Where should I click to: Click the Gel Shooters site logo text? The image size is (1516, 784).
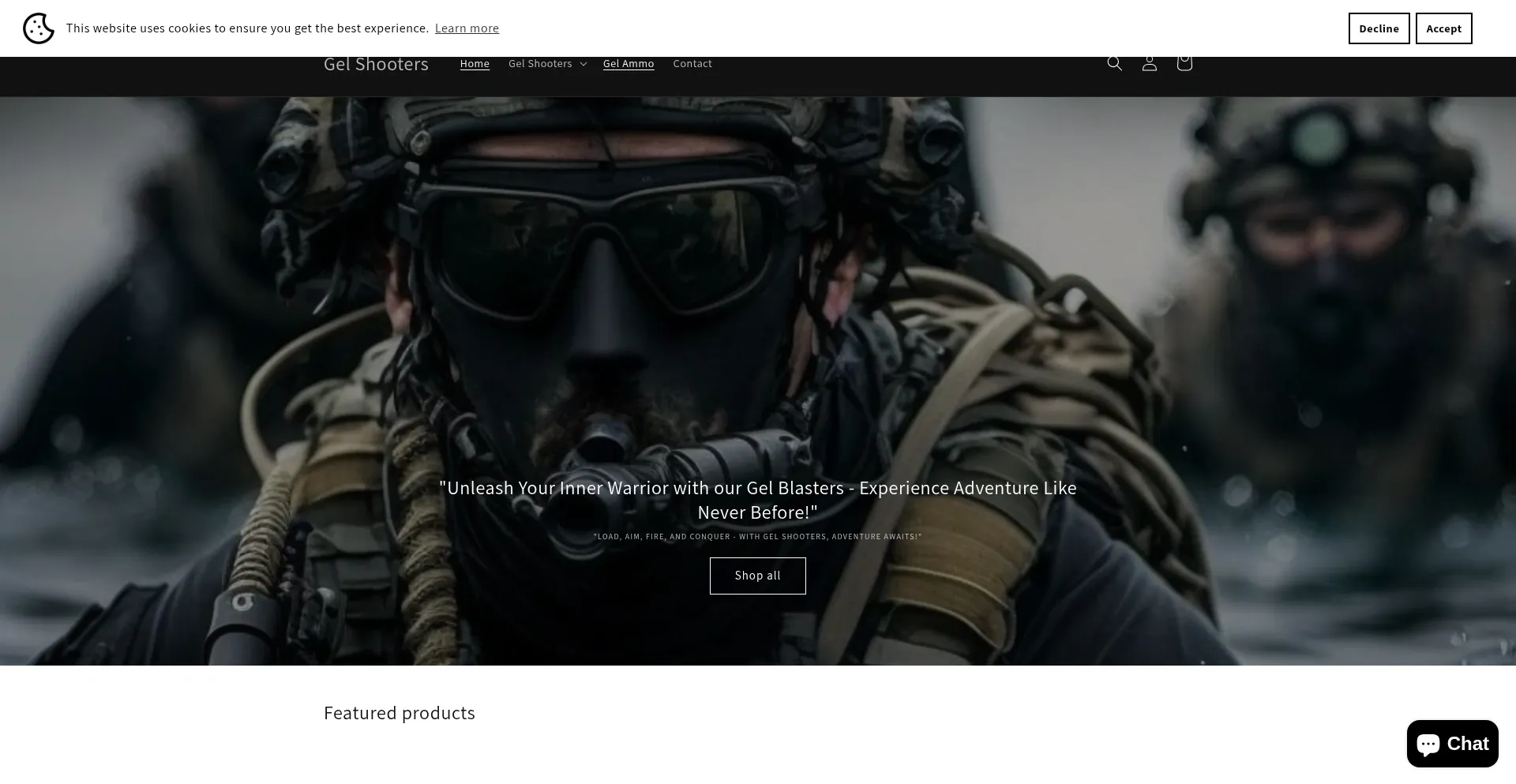376,65
